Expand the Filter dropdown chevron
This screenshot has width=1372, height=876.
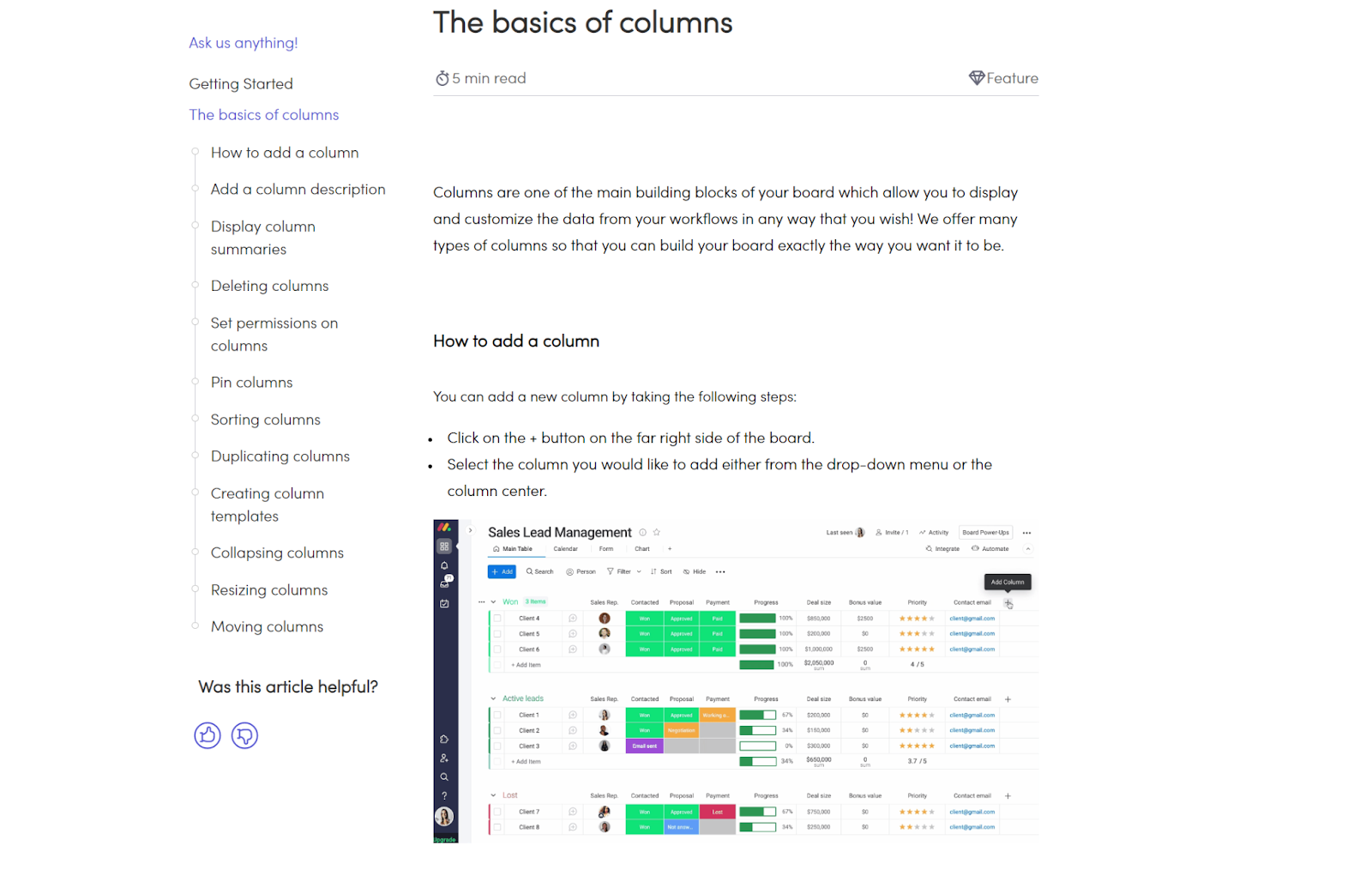tap(638, 571)
